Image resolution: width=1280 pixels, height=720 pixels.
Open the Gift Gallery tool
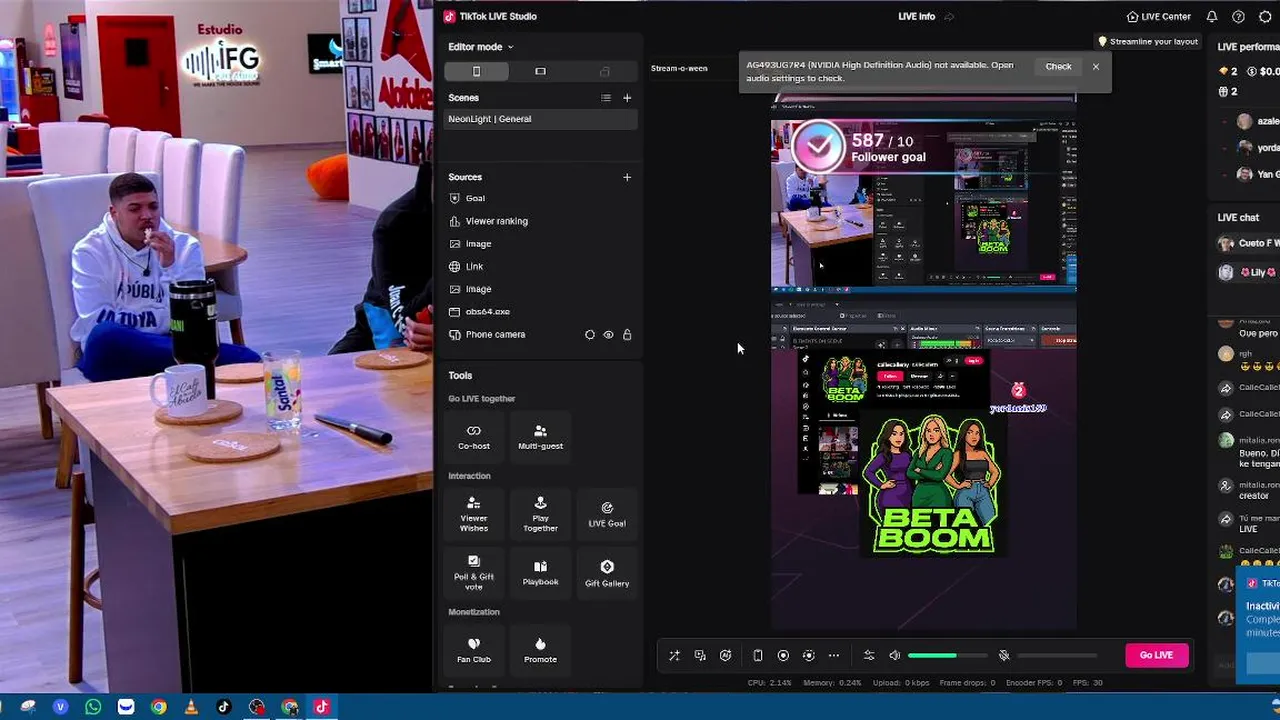(x=607, y=573)
